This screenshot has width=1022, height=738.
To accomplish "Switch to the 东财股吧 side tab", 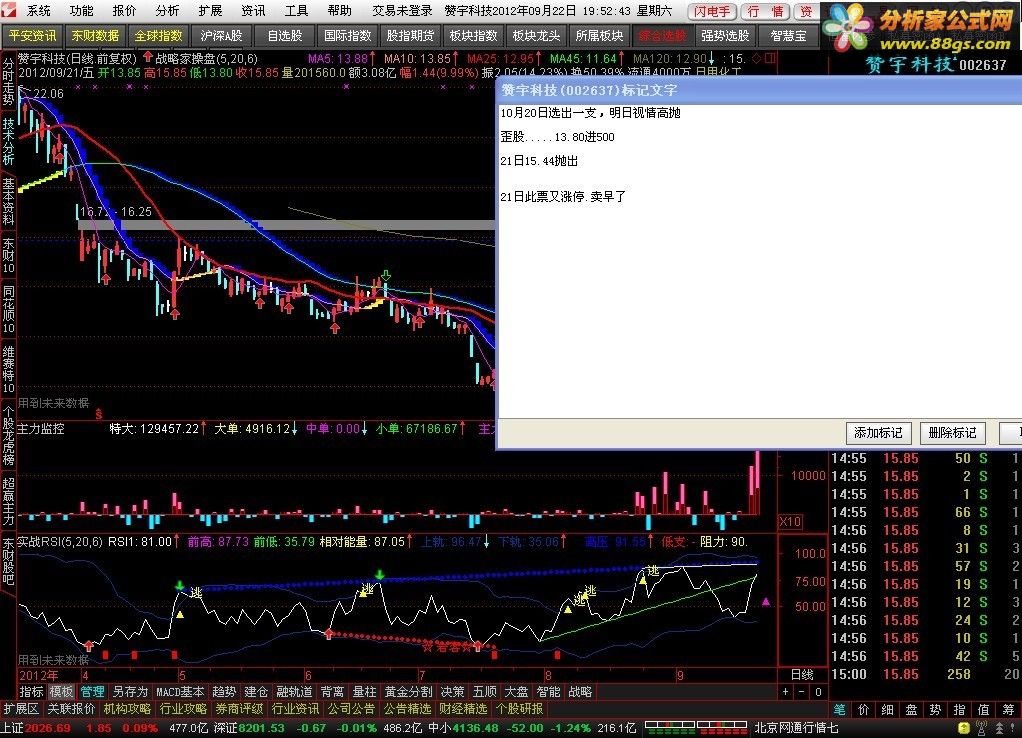I will coord(8,561).
